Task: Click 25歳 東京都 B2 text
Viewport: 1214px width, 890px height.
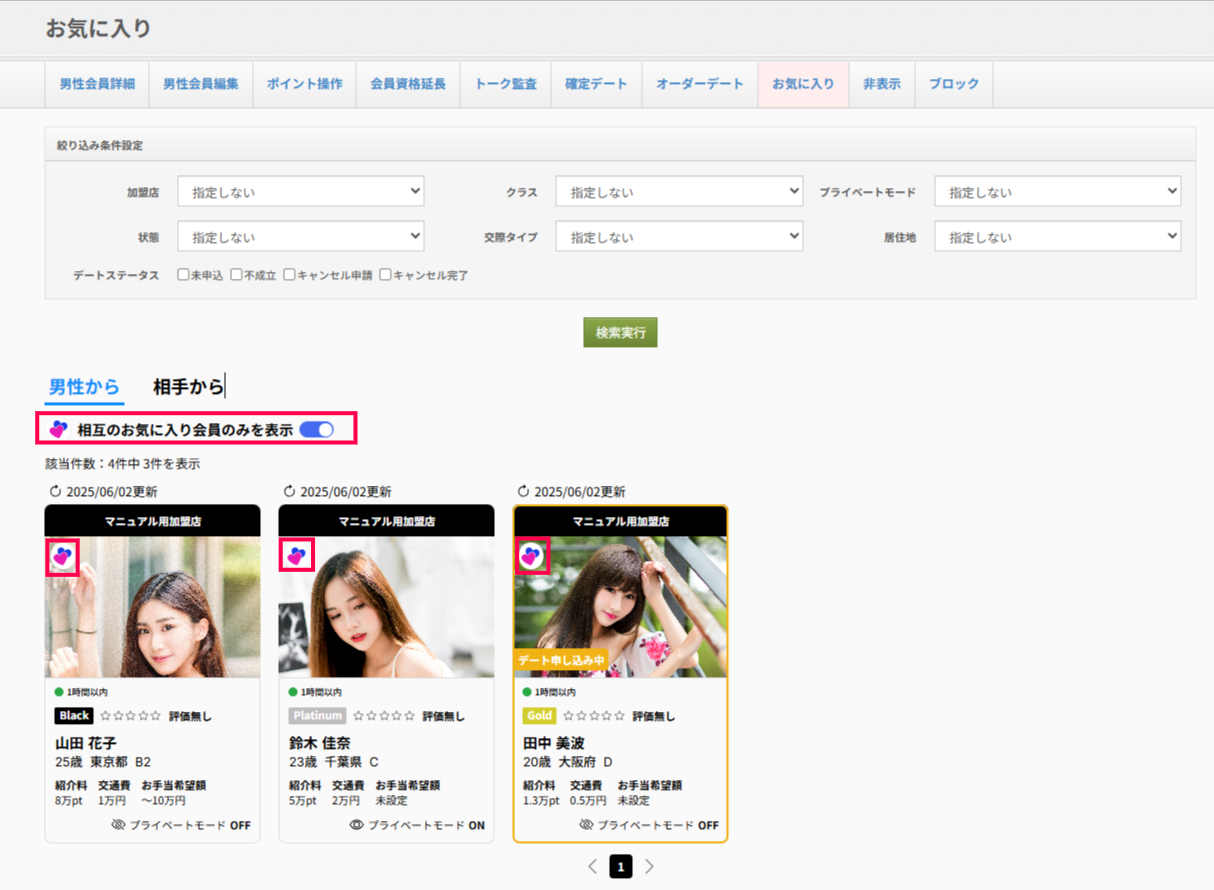Action: 103,762
